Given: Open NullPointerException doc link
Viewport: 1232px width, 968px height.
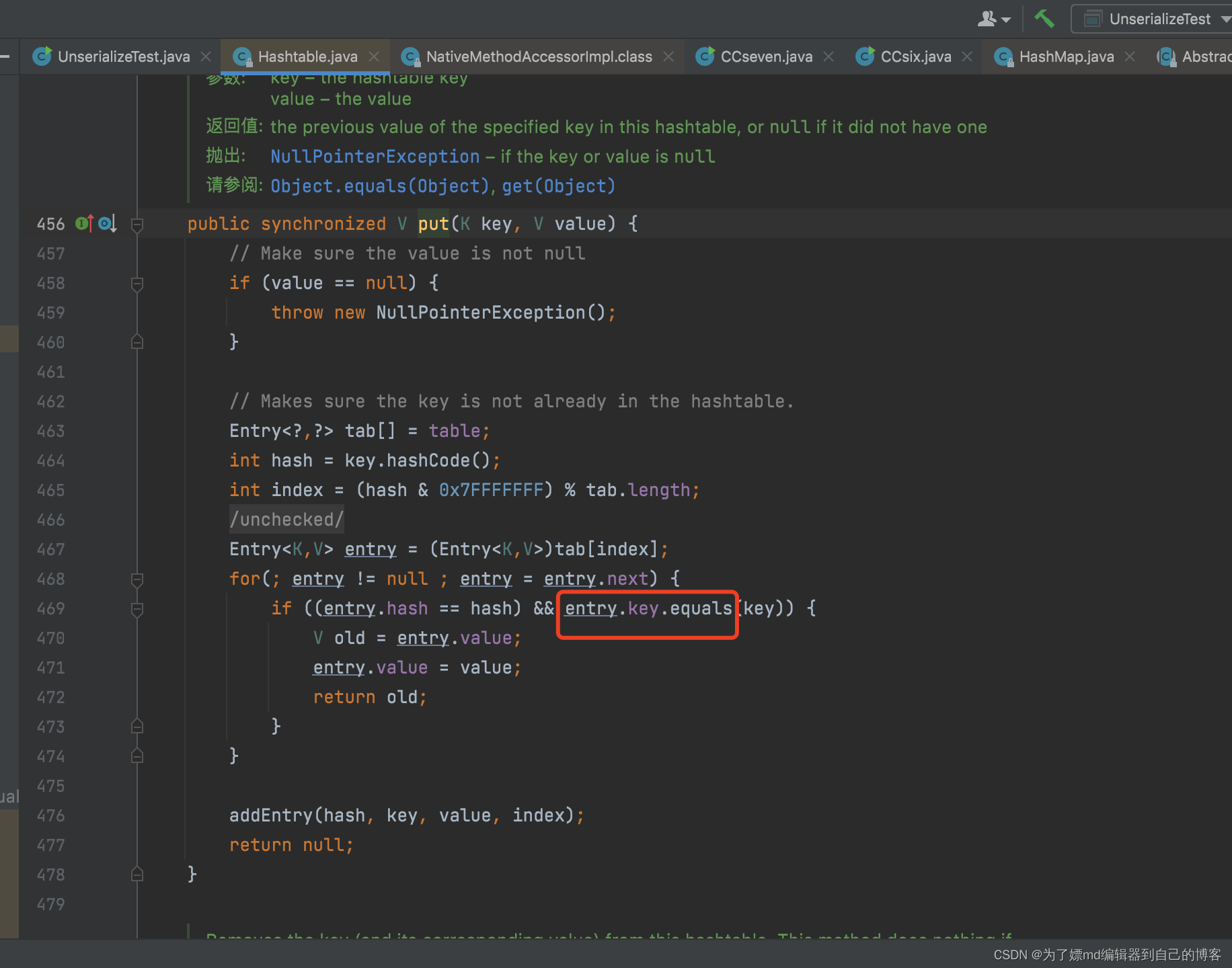Looking at the screenshot, I should coord(375,157).
